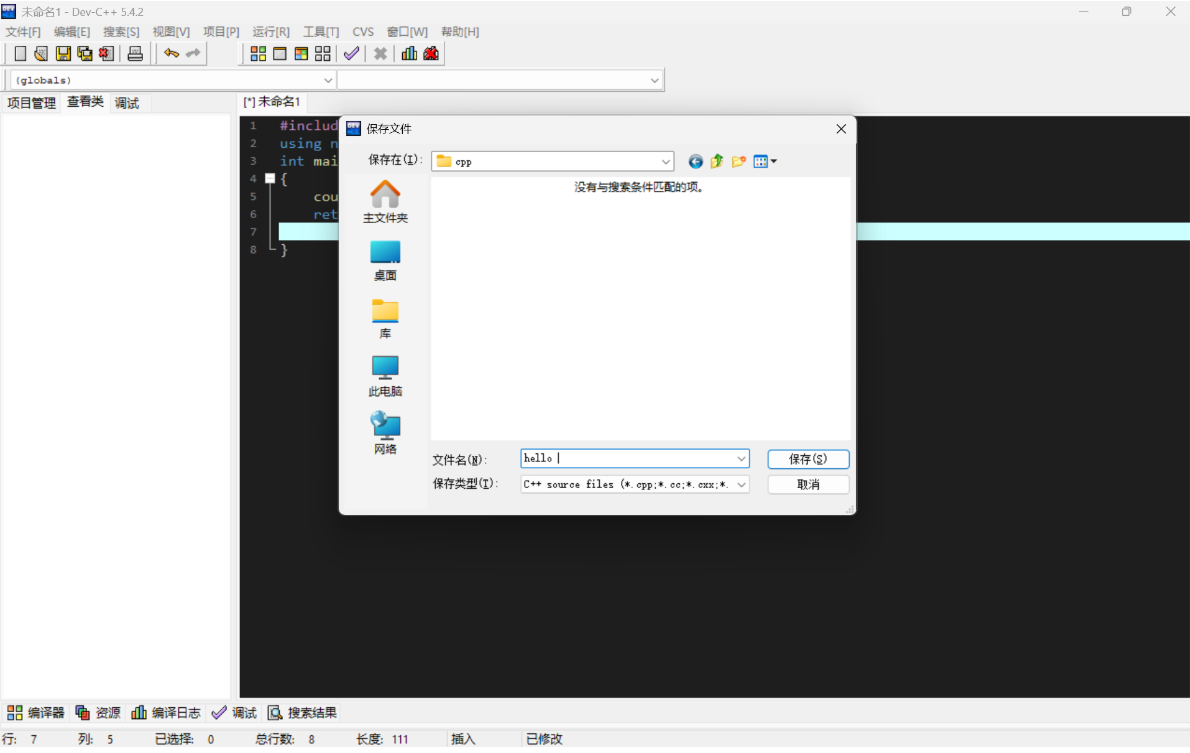Go up one folder level in dialog
The height and width of the screenshot is (753, 1190).
[x=716, y=161]
